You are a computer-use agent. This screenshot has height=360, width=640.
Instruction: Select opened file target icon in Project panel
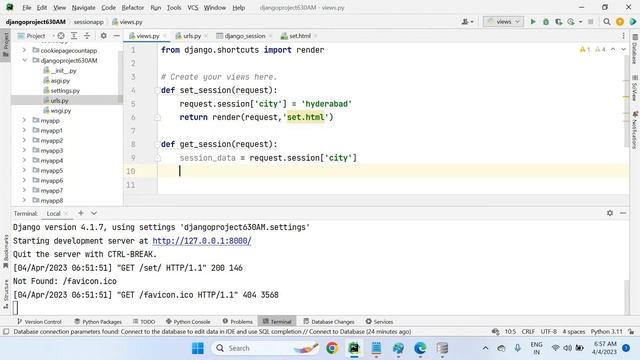point(61,36)
